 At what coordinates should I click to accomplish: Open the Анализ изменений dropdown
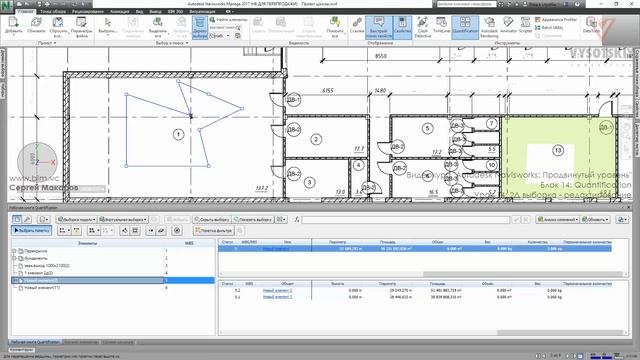point(558,220)
